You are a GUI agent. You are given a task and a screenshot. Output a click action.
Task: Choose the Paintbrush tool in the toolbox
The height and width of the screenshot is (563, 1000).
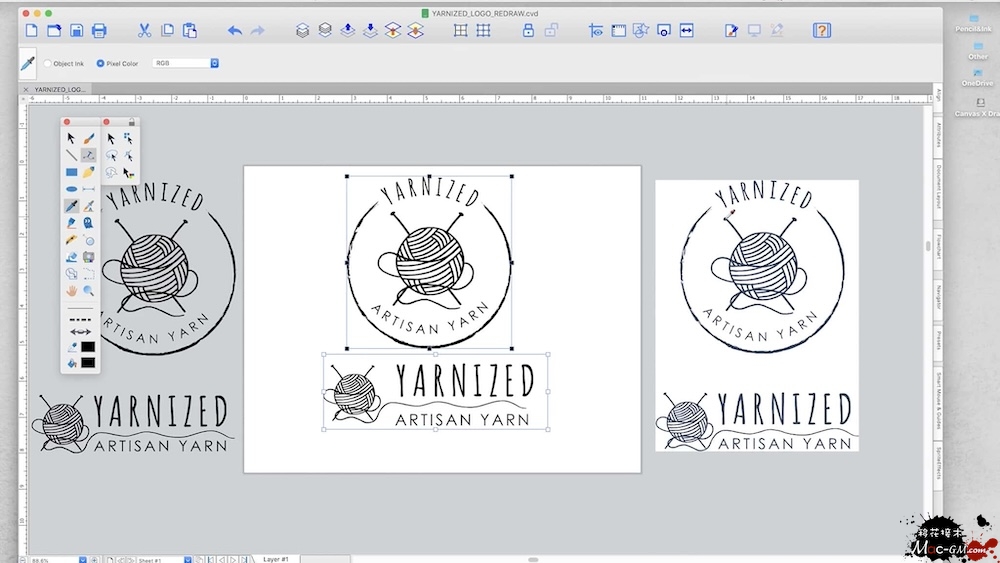tap(89, 138)
